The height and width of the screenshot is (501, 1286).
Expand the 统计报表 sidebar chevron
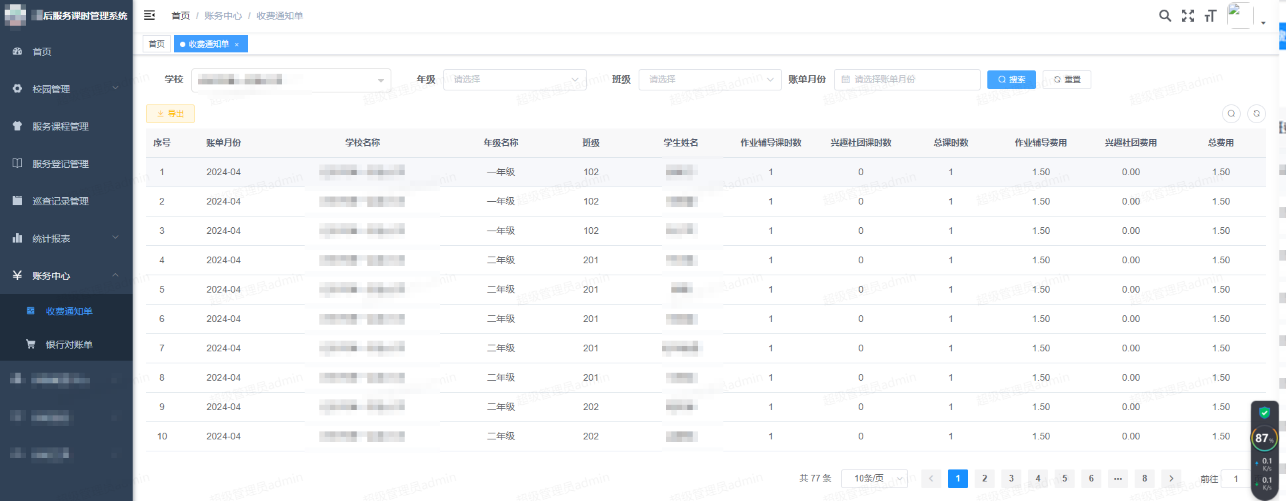[x=115, y=238]
